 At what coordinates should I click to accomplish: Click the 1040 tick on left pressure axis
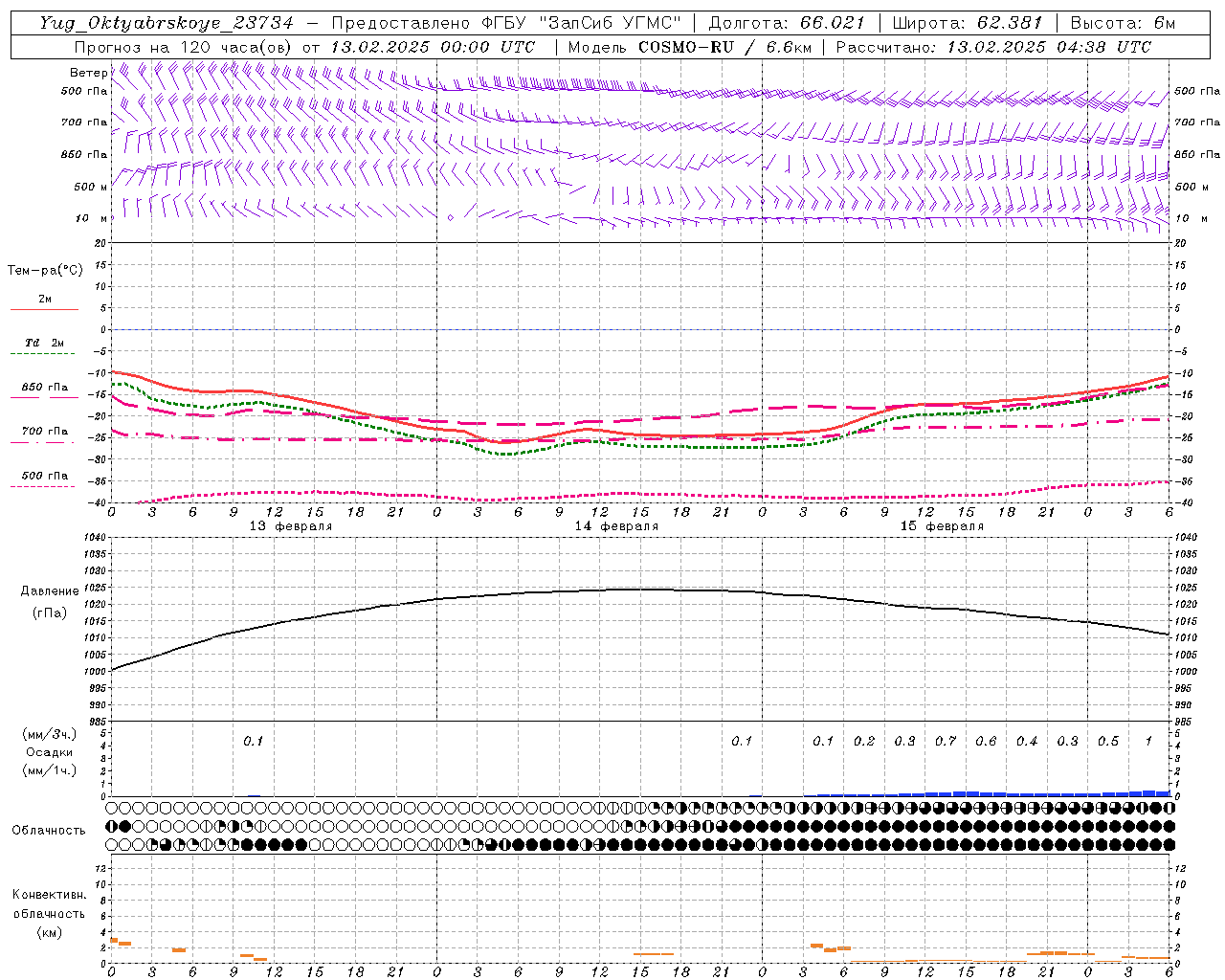93,538
